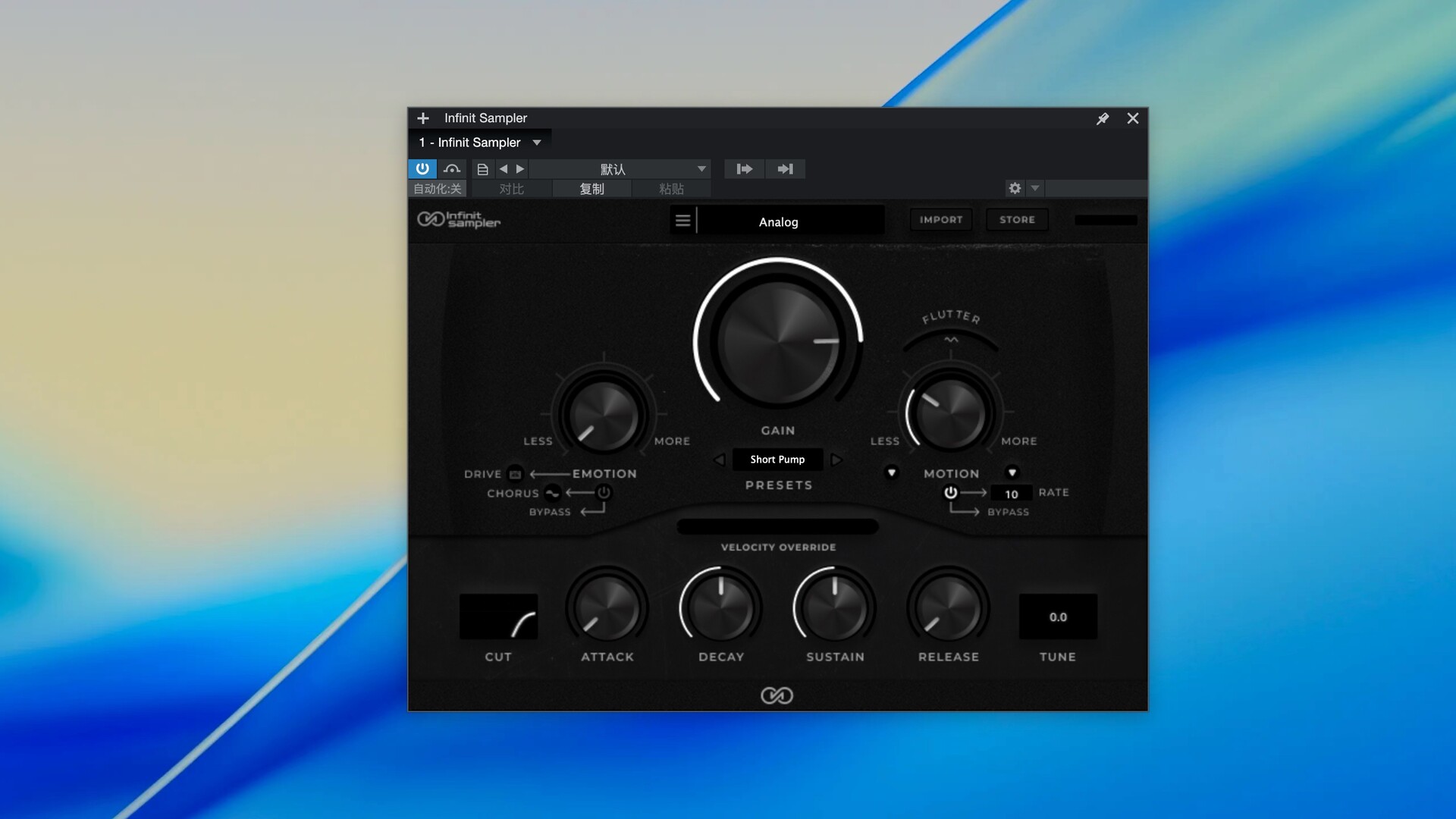The width and height of the screenshot is (1456, 819).
Task: Step to the previous preset with the left arrow
Action: pyautogui.click(x=505, y=168)
